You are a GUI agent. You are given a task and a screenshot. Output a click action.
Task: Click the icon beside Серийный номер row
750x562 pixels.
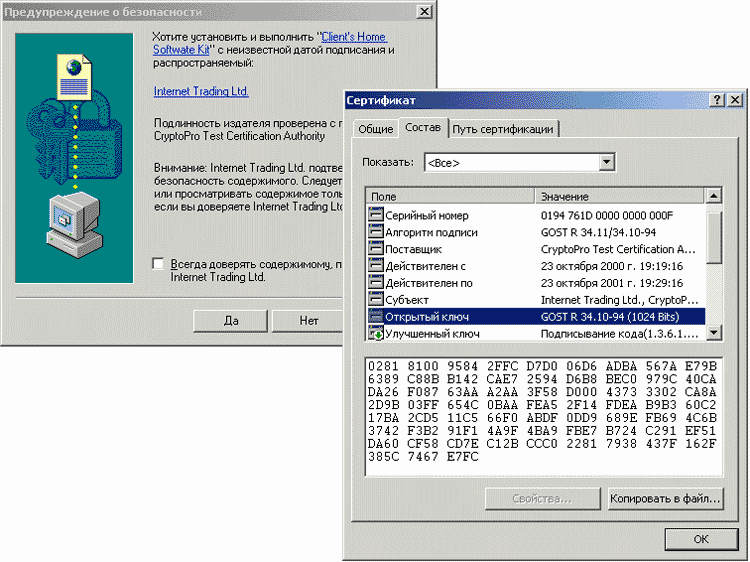pyautogui.click(x=376, y=214)
